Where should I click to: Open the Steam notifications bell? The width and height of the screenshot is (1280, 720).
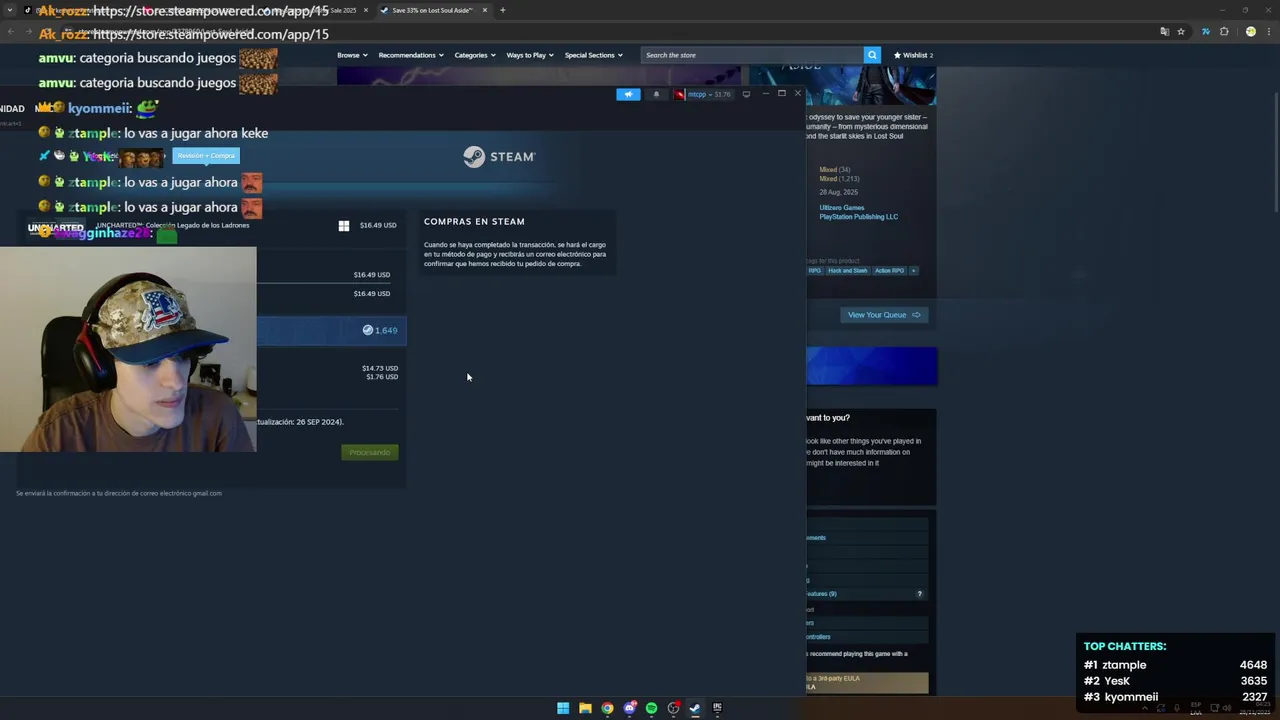656,94
